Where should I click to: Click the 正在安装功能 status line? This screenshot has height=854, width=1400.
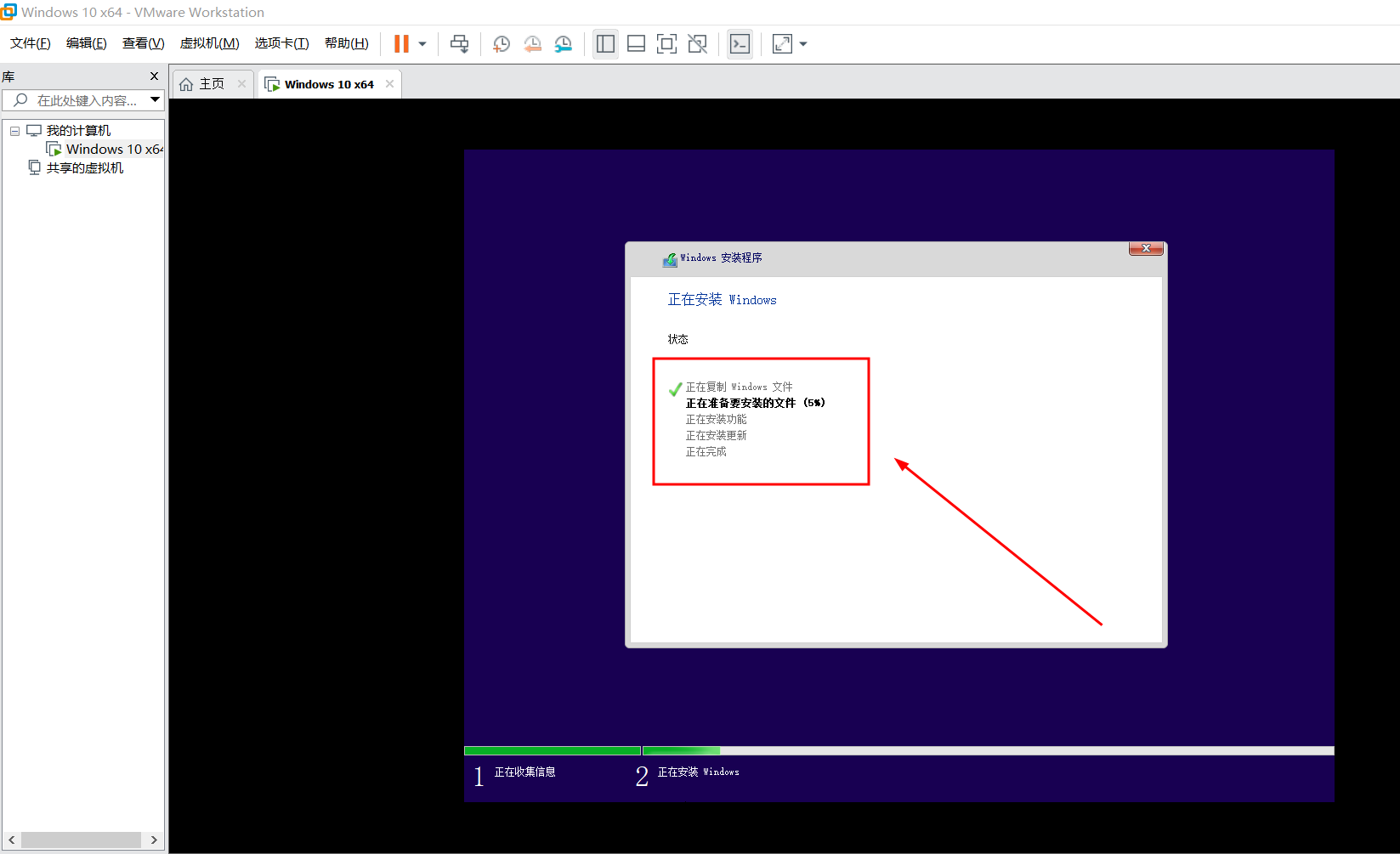[x=716, y=419]
